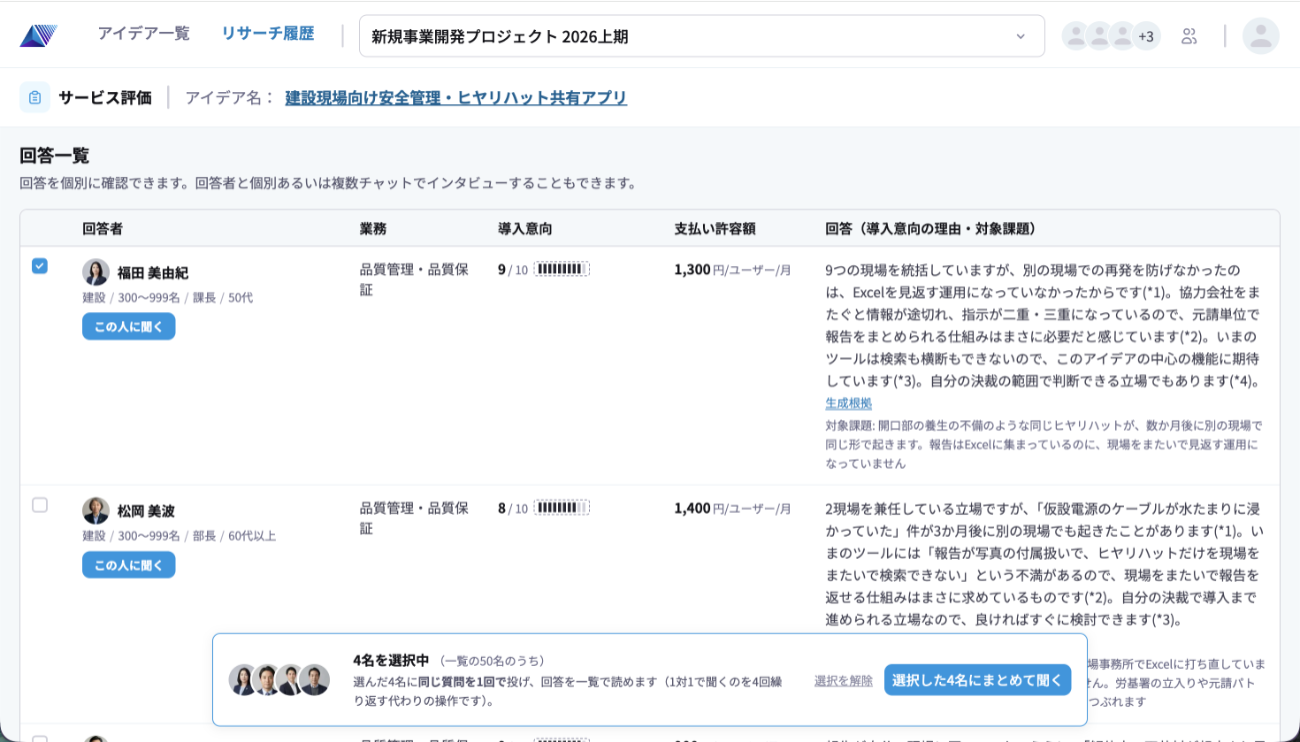Open the user profile avatar icon
This screenshot has height=742, width=1300.
1261,36
